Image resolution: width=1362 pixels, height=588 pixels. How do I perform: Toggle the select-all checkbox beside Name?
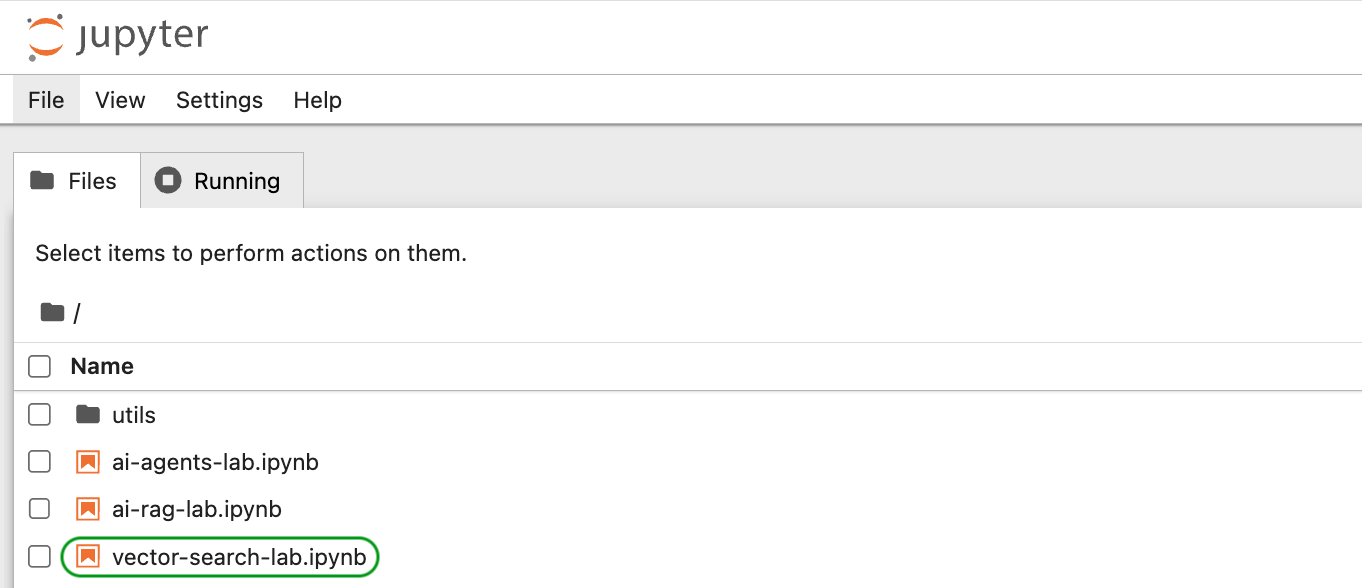coord(39,367)
